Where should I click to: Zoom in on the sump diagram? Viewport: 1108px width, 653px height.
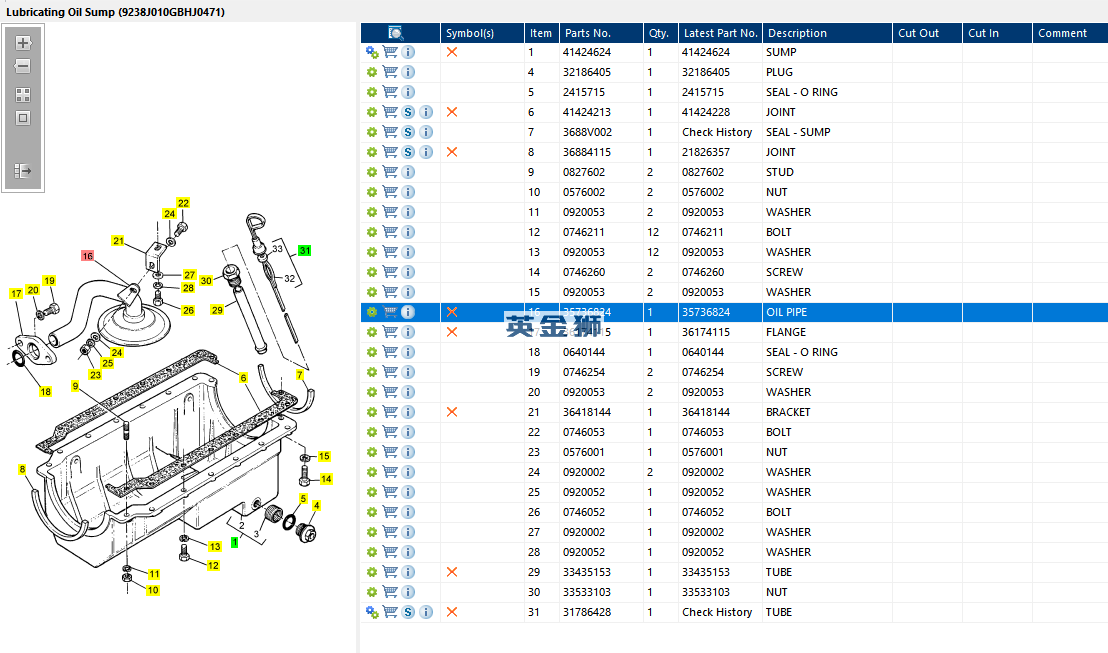(x=23, y=43)
